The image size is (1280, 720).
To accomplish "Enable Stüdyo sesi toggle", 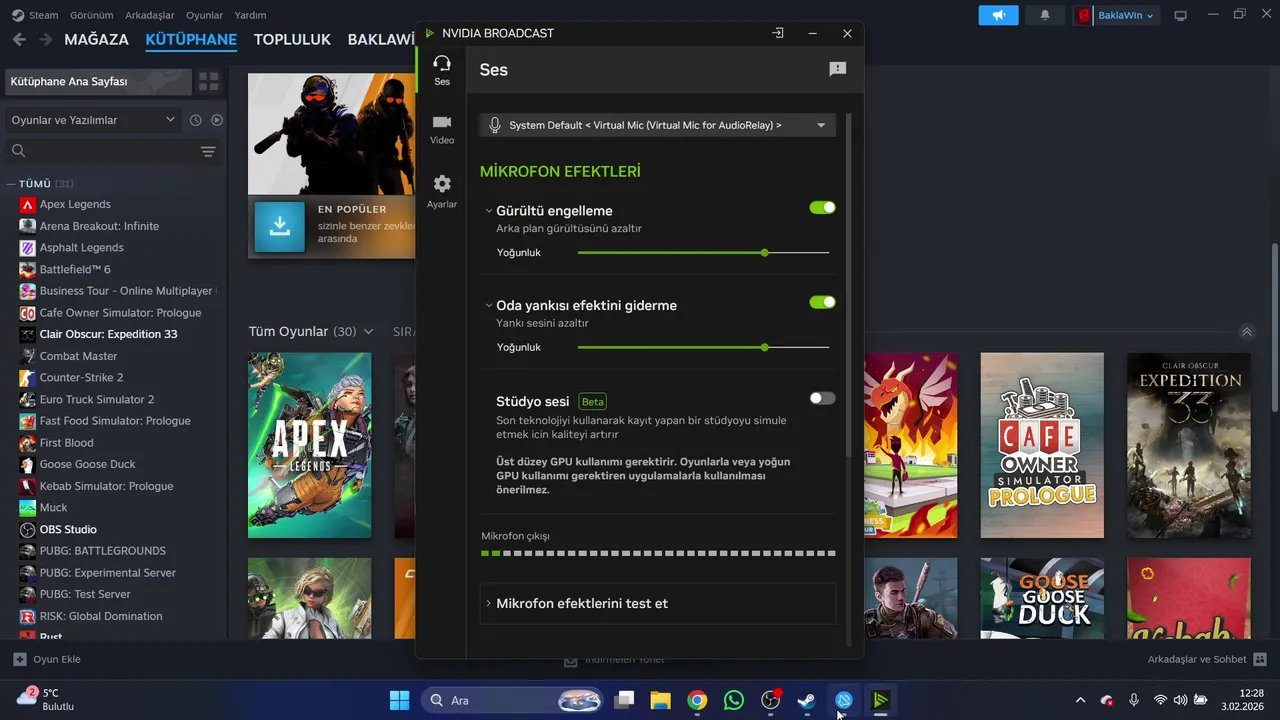I will [822, 398].
